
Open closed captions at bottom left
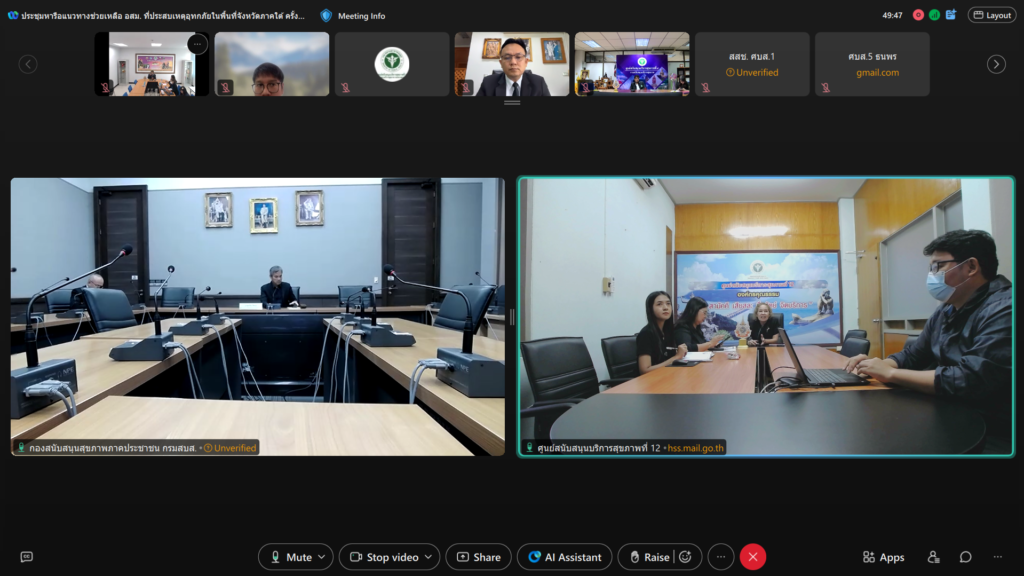click(x=27, y=557)
